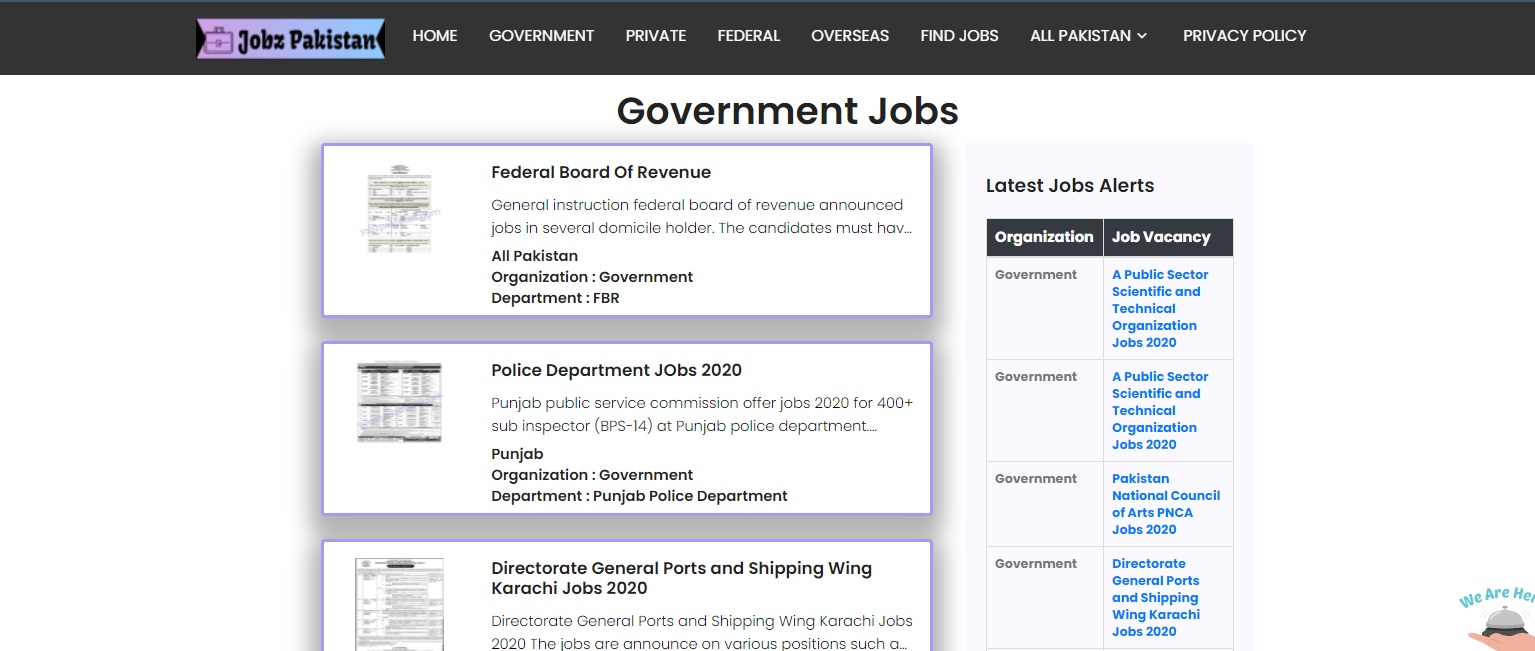Select FIND JOBS from the navigation
Image resolution: width=1535 pixels, height=651 pixels.
pyautogui.click(x=959, y=36)
